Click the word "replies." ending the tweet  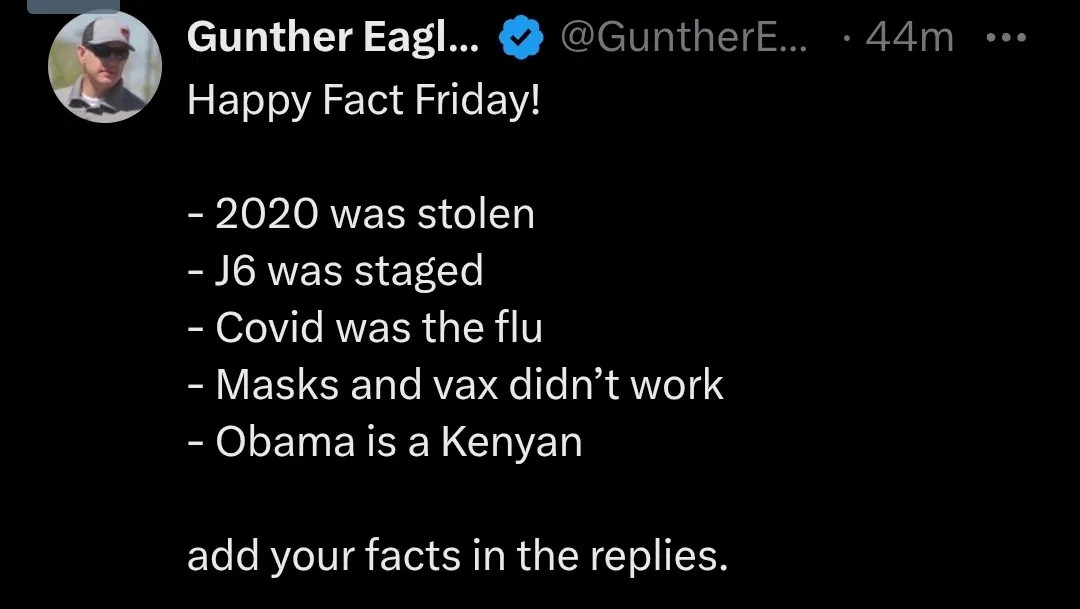click(656, 556)
